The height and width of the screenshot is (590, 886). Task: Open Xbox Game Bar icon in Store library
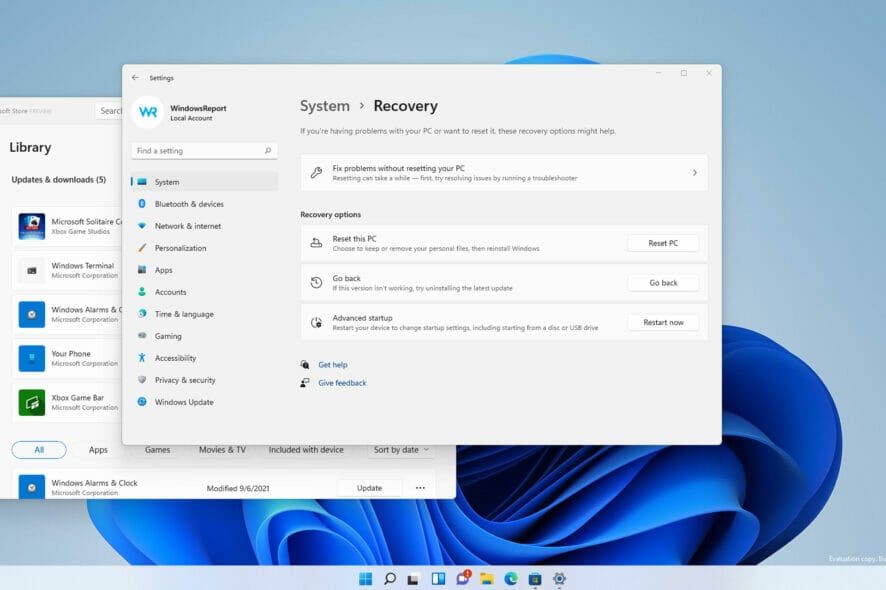(32, 402)
